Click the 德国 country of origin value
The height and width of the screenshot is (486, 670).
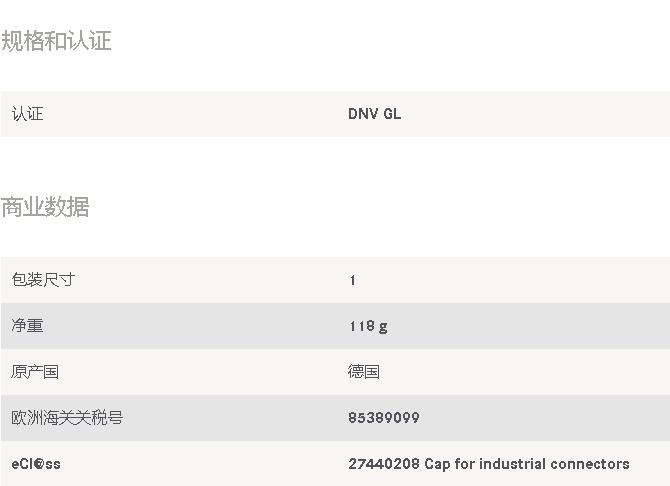point(364,372)
